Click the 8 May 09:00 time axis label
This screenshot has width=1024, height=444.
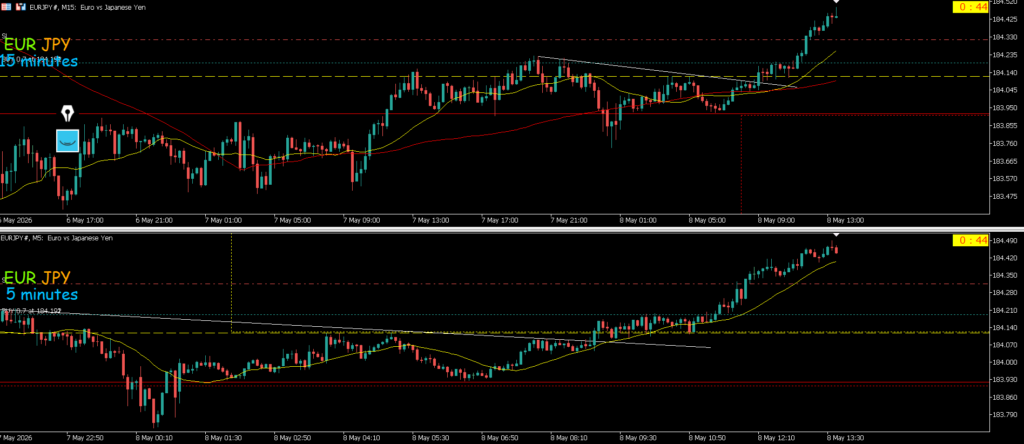tap(776, 220)
